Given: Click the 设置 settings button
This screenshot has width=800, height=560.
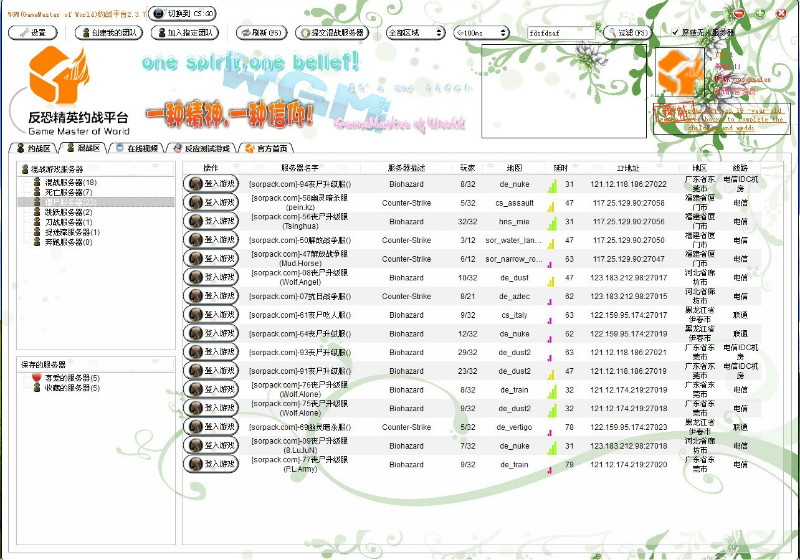Looking at the screenshot, I should pos(33,33).
